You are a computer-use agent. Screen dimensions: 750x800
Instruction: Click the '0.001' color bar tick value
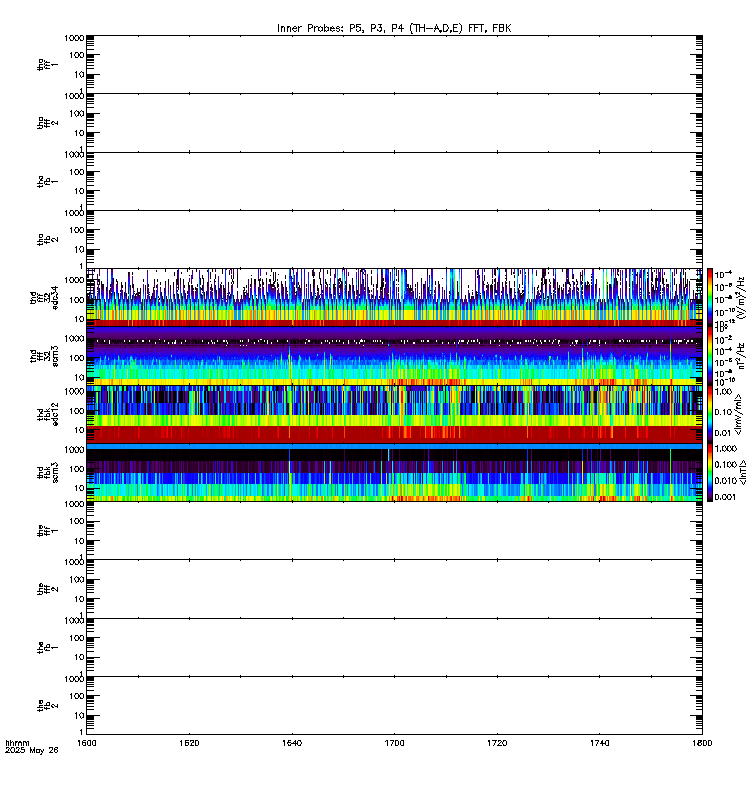coord(726,497)
